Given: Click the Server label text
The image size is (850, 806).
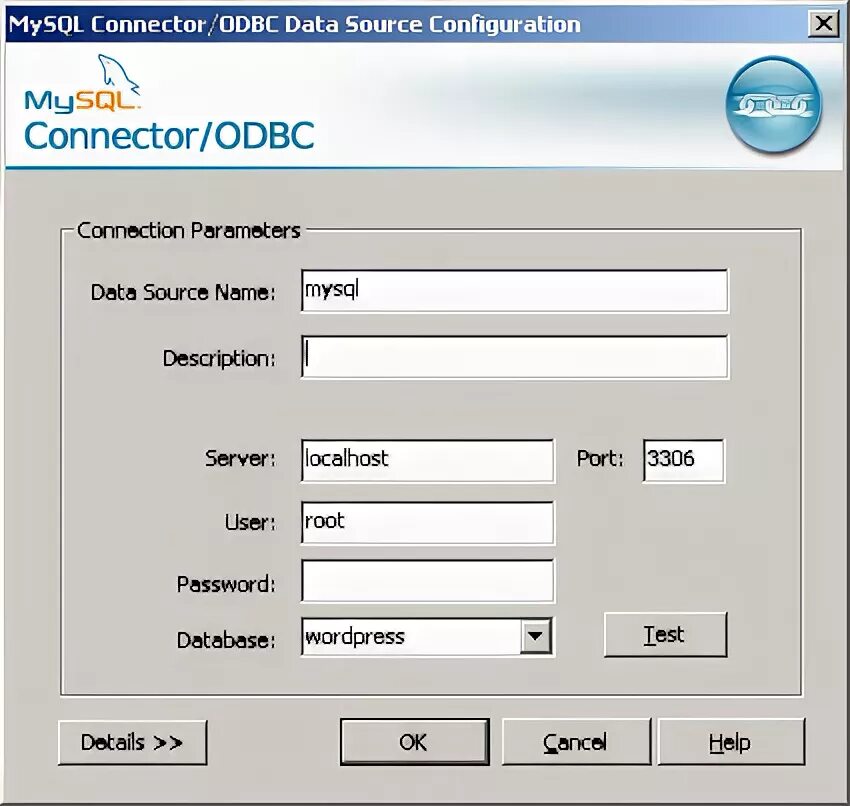Looking at the screenshot, I should coord(240,459).
